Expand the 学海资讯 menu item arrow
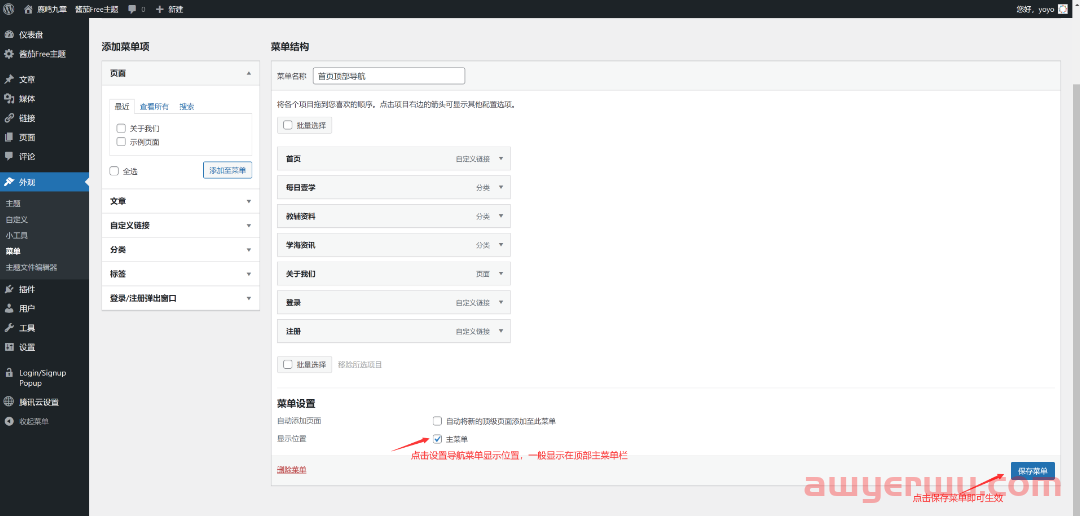The image size is (1080, 516). tap(501, 245)
